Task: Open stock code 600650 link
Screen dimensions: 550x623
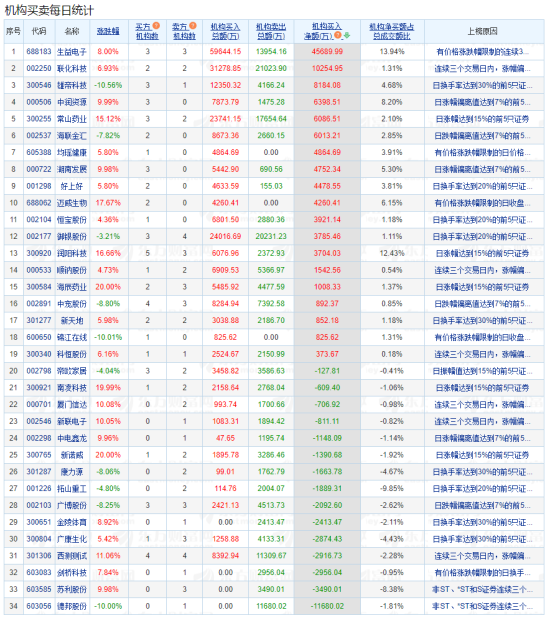Action: pos(39,337)
